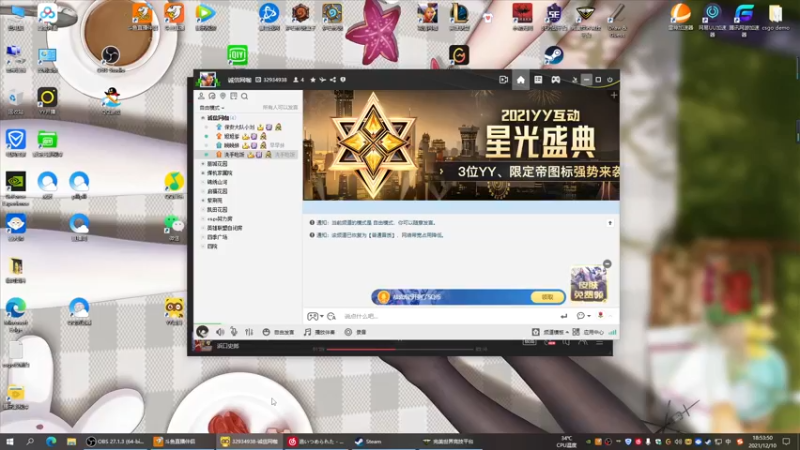
Task: Open the video camera icon in YY header
Action: (503, 80)
